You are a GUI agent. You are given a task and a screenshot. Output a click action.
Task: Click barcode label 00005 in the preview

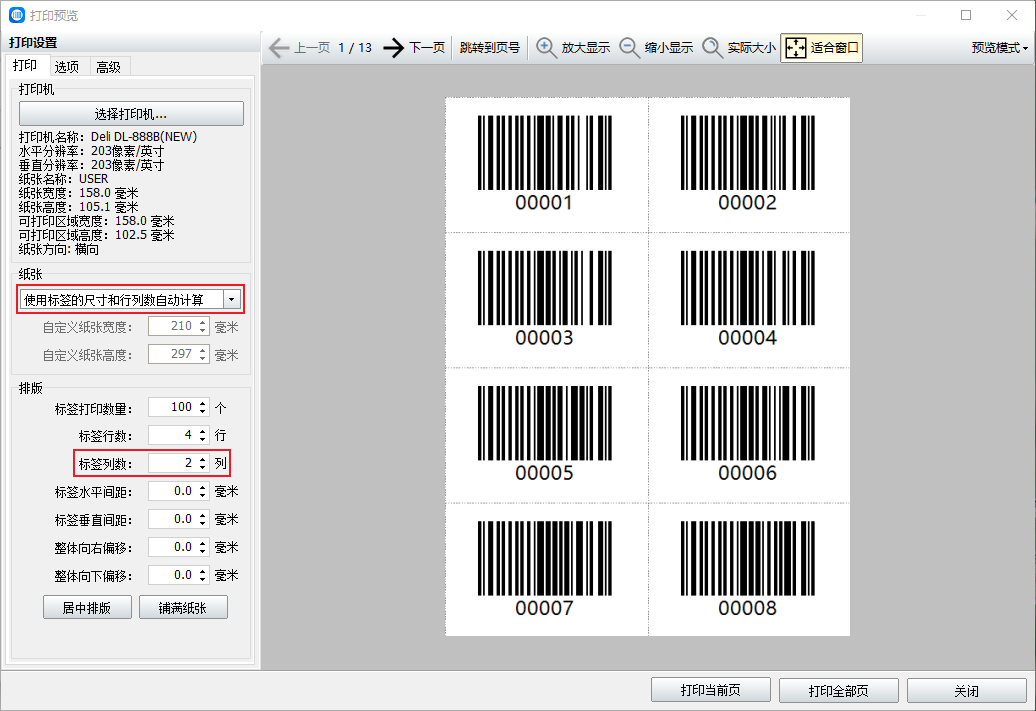pos(545,434)
